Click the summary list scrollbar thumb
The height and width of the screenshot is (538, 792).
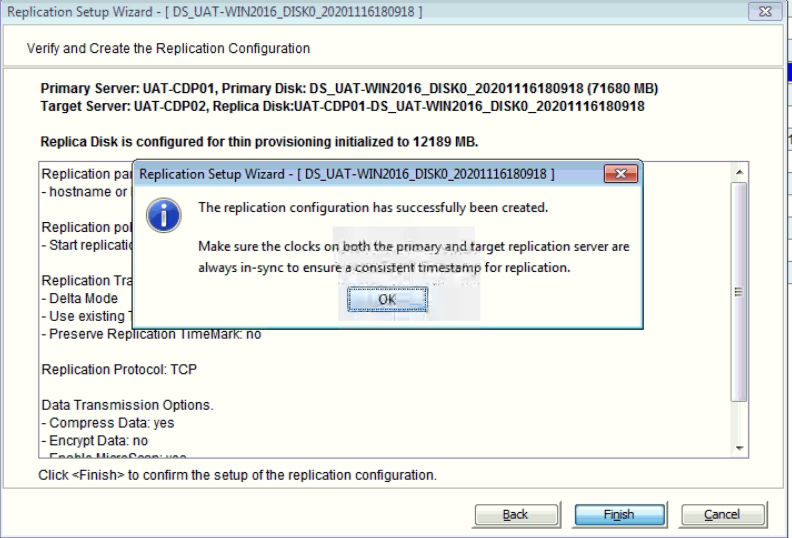(x=739, y=292)
